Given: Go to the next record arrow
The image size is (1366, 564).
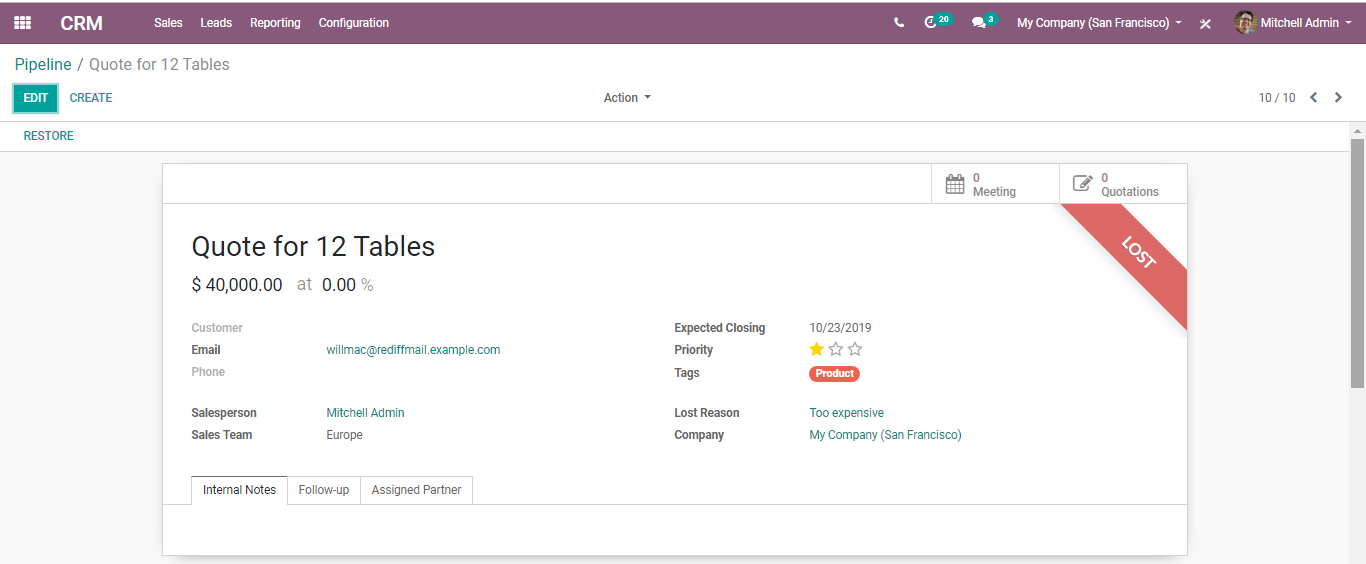Looking at the screenshot, I should coord(1338,98).
